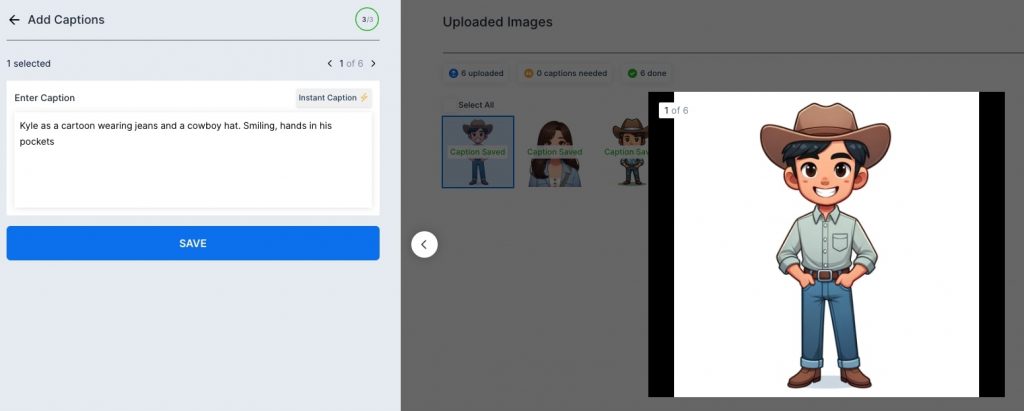The width and height of the screenshot is (1024, 411).
Task: Go to previous image using the left chevron
Action: tap(330, 64)
